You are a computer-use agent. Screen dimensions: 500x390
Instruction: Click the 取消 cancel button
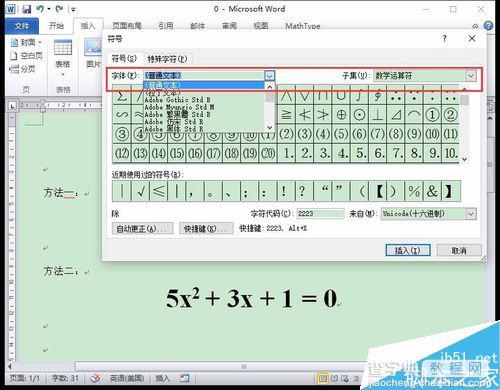pyautogui.click(x=459, y=250)
